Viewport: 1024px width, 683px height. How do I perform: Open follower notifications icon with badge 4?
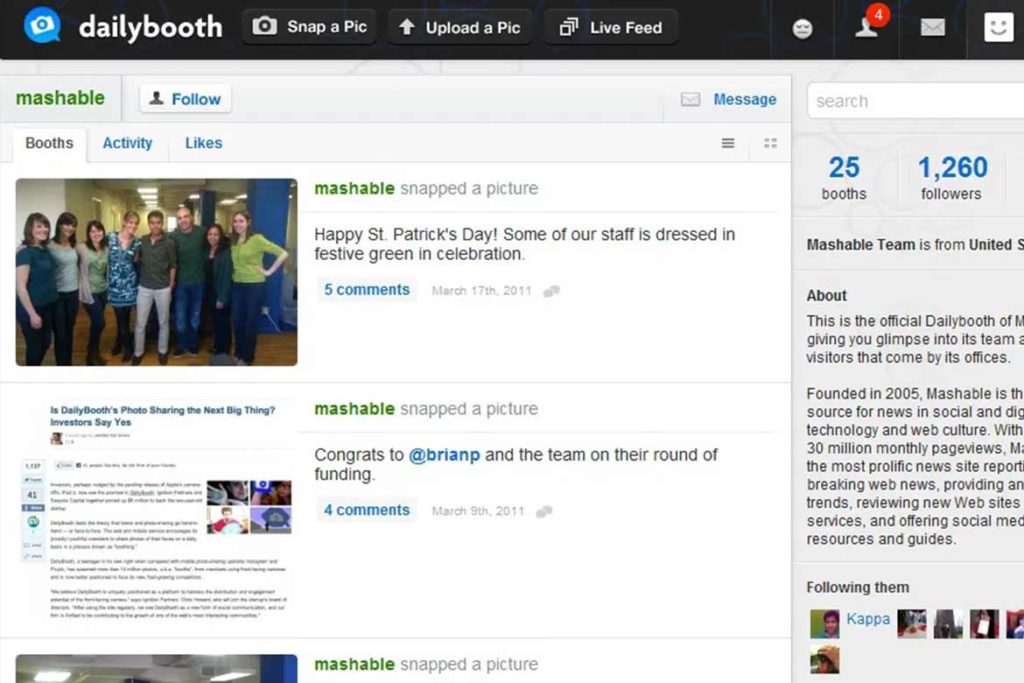coord(871,24)
